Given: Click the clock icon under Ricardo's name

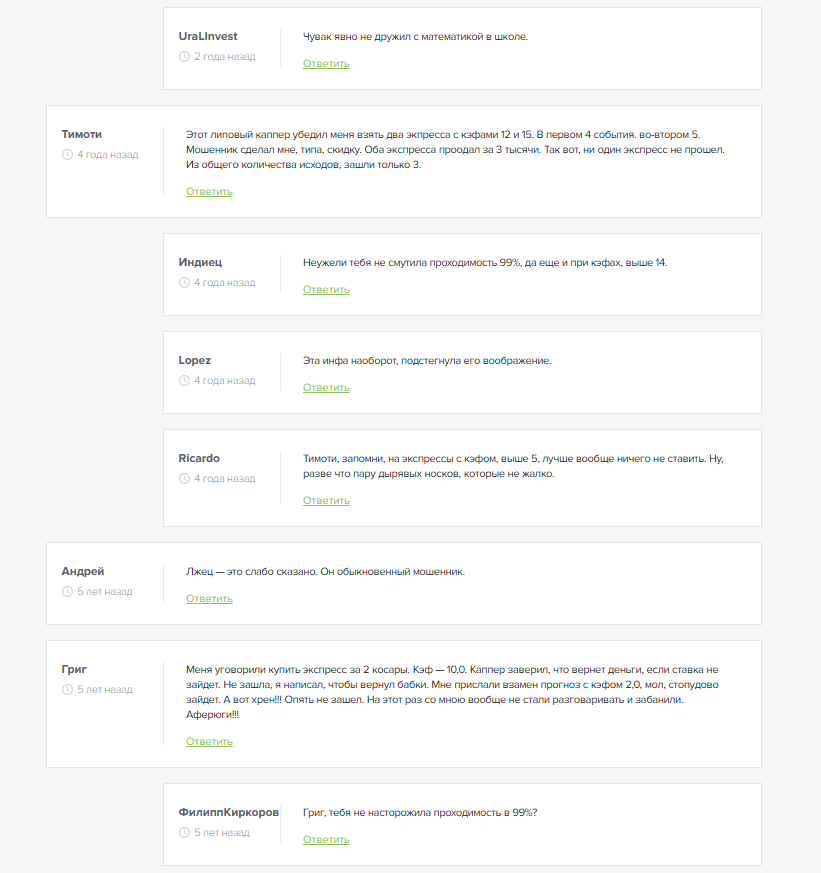Looking at the screenshot, I should [x=184, y=479].
